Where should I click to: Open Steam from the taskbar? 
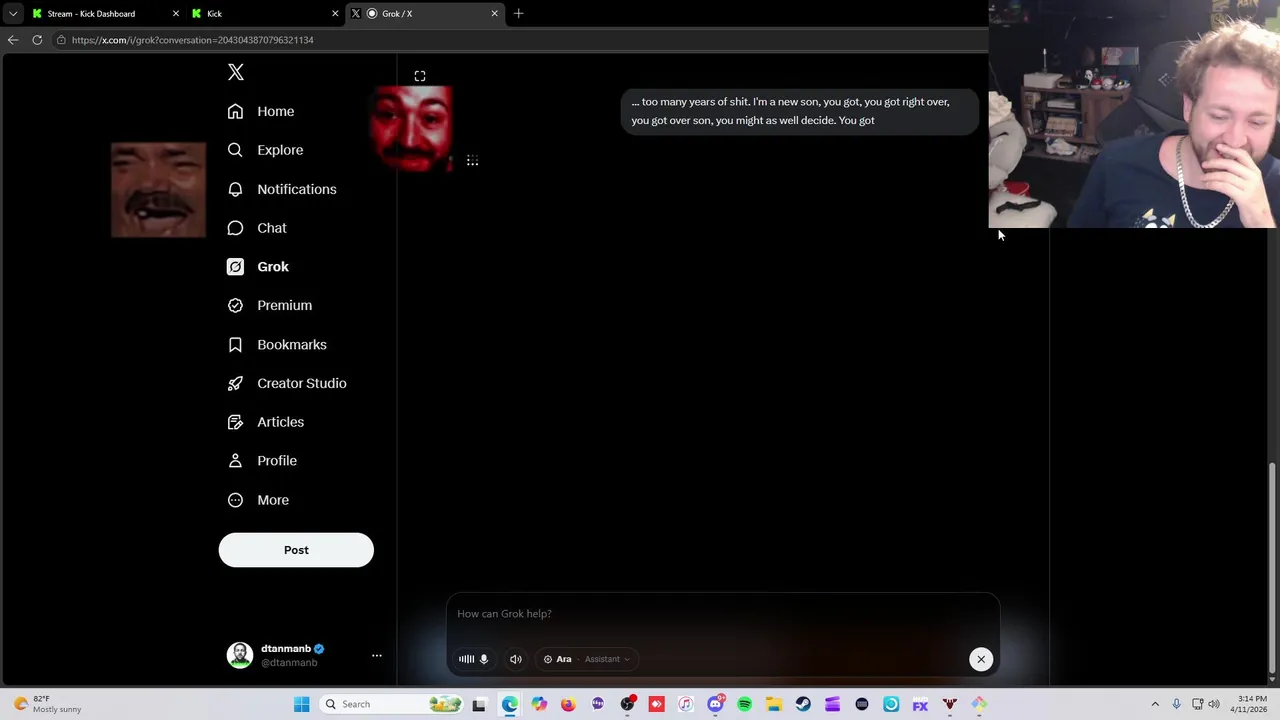click(x=803, y=704)
